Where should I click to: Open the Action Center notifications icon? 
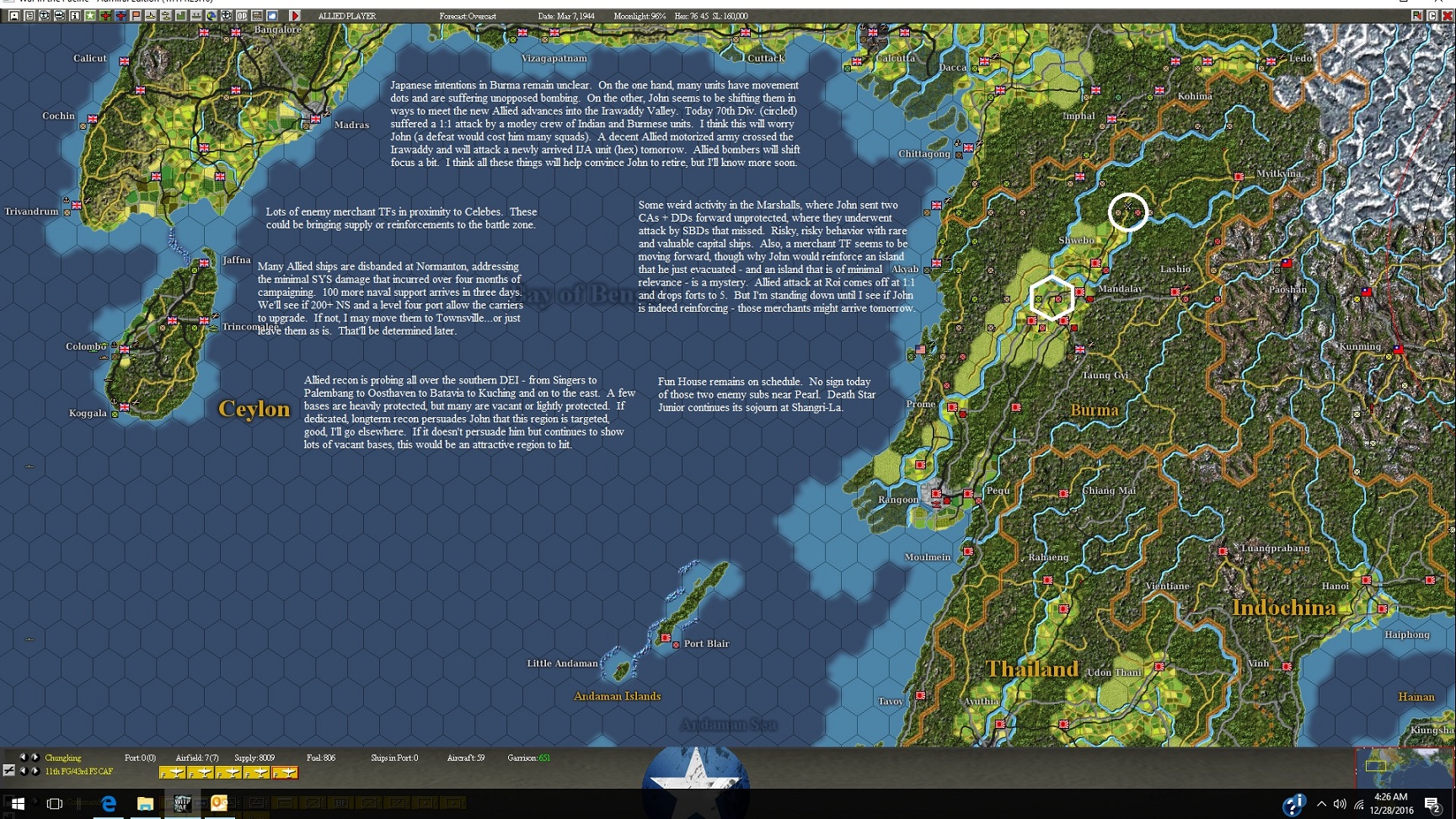[x=1432, y=805]
